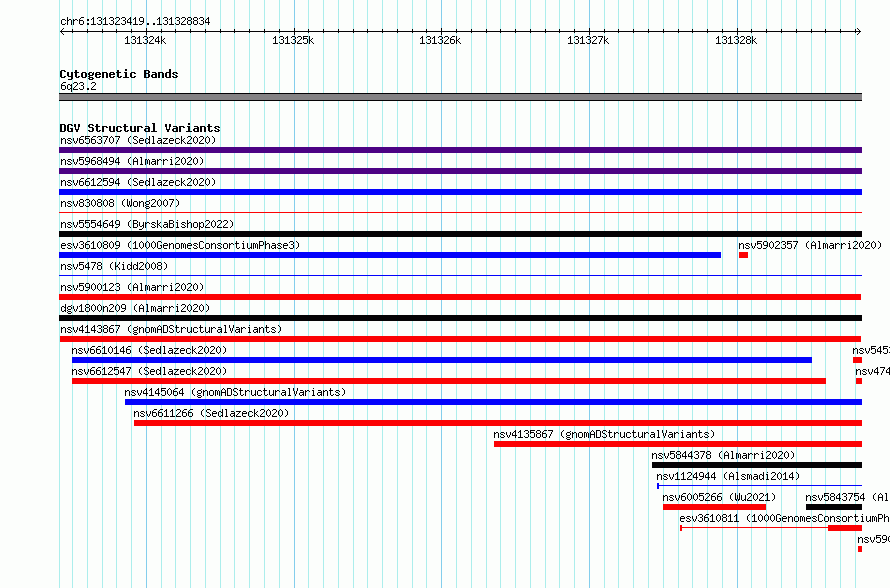Select thick red block of esv3610811

click(x=845, y=528)
